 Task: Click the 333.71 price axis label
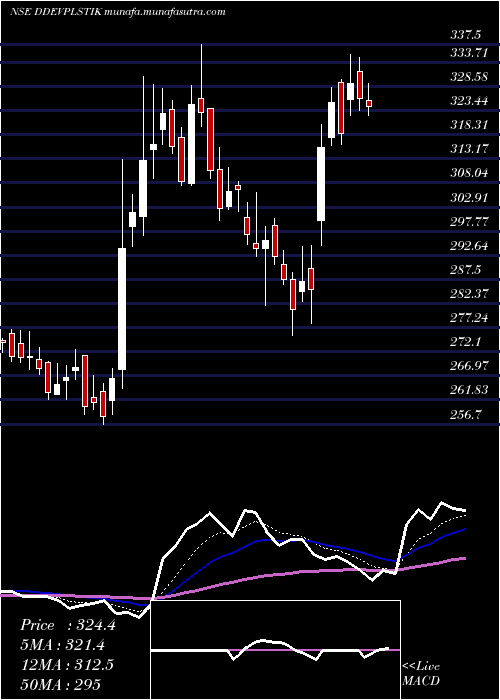[469, 53]
